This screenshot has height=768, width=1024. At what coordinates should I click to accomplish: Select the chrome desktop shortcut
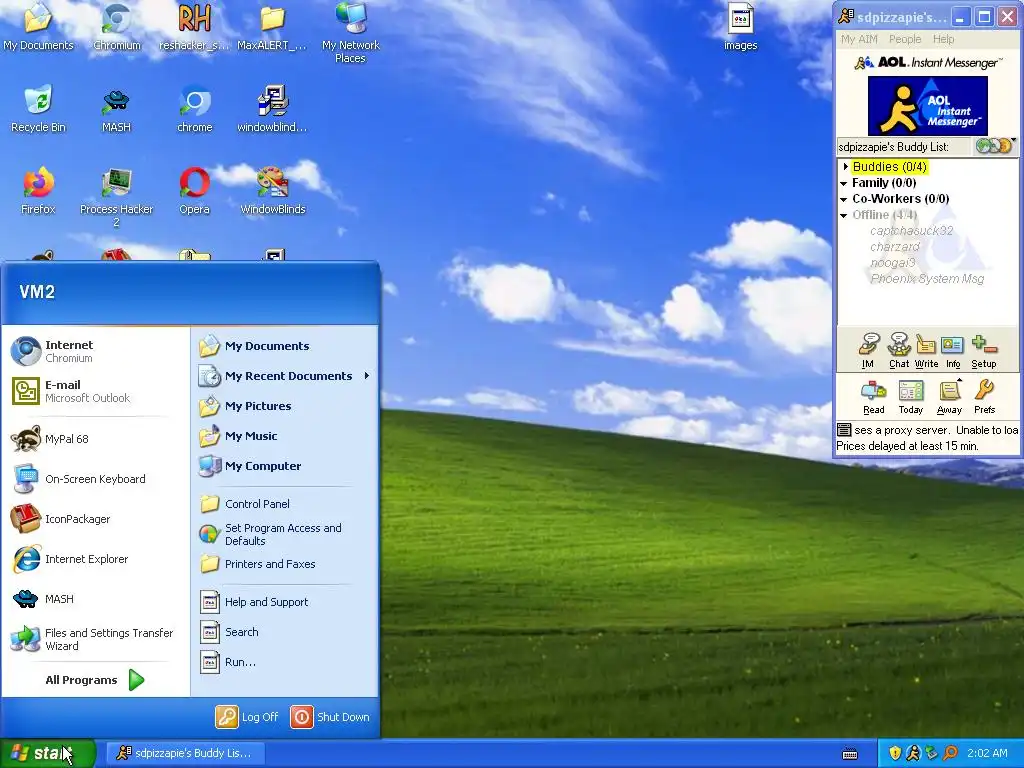[x=195, y=109]
